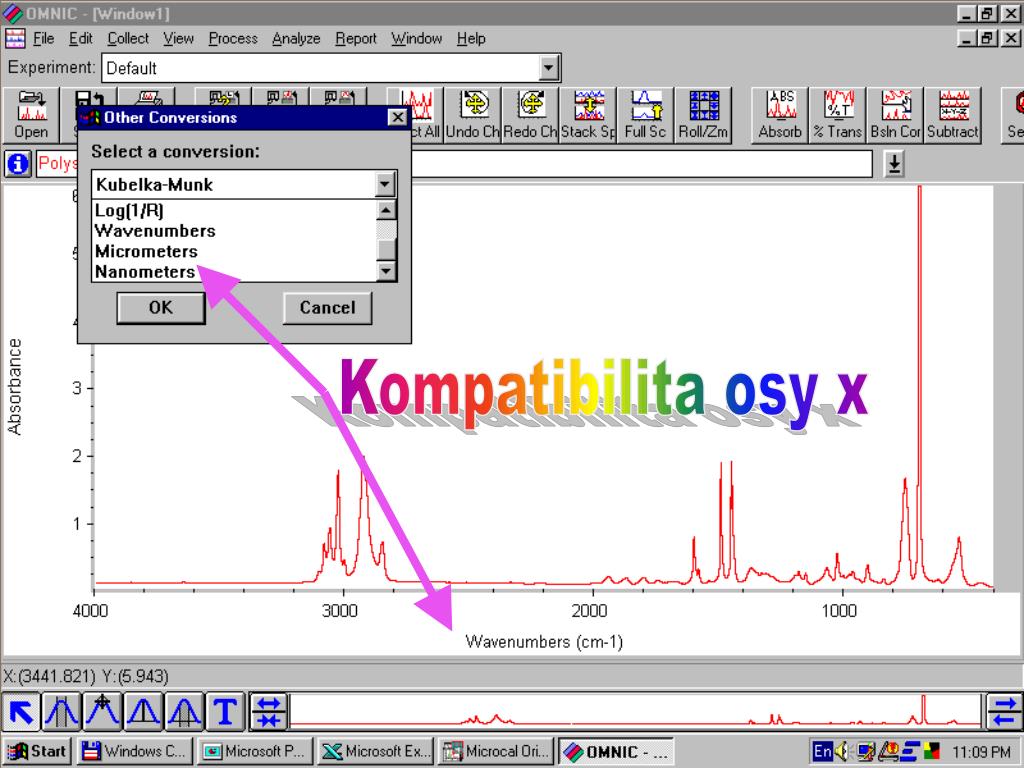Click the Redo Ch toolbar button
1024x768 pixels.
point(530,115)
